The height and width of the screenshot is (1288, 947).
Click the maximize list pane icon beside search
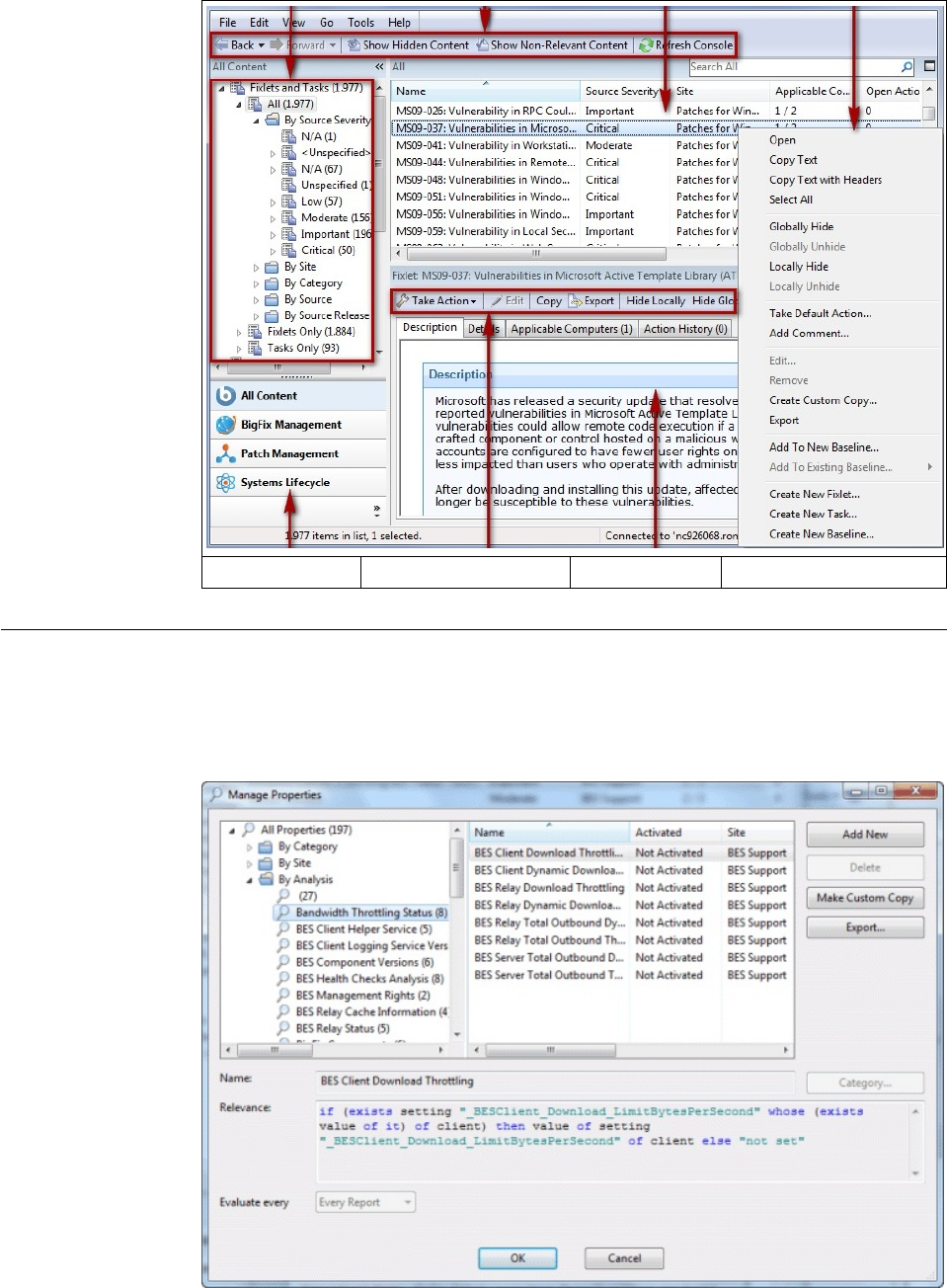(929, 66)
